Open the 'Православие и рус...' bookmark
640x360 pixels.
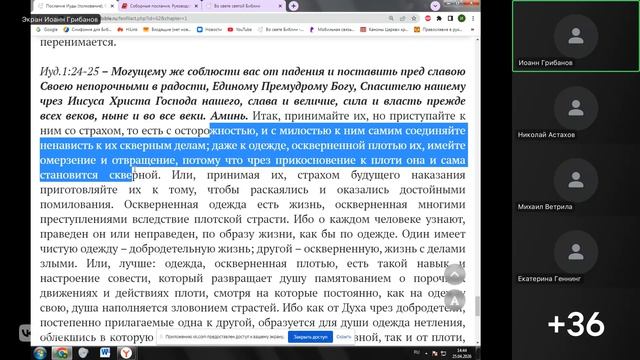click(x=438, y=29)
